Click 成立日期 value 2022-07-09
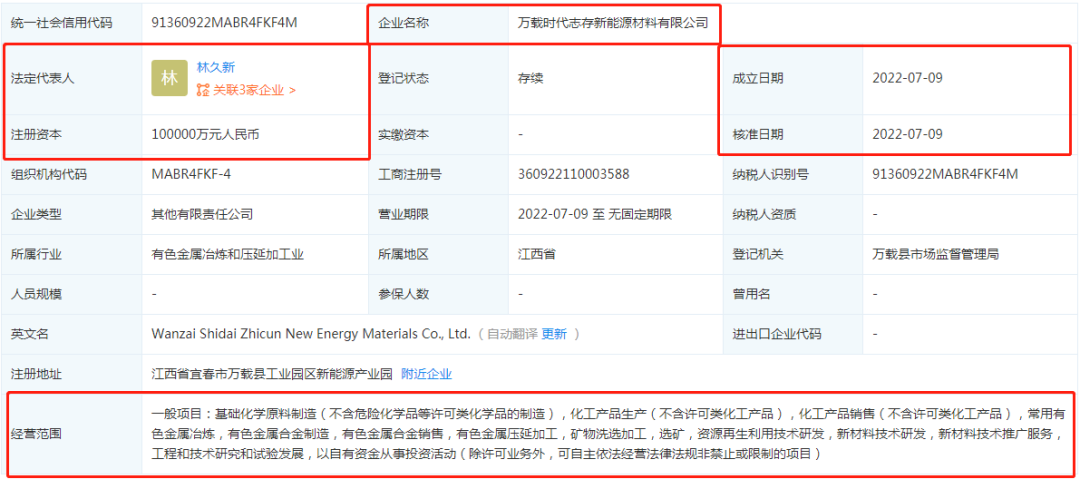1080x479 pixels. [907, 79]
